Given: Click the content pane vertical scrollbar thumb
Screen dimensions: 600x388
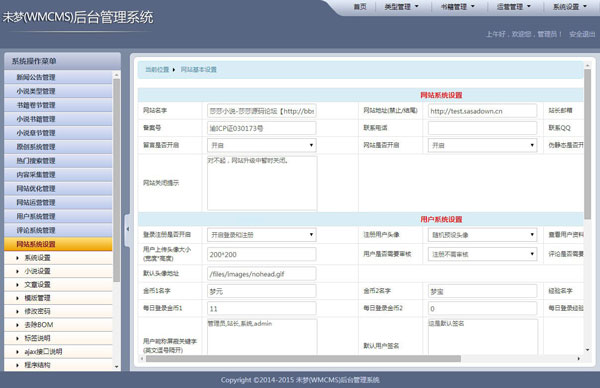Looking at the screenshot, I should (587, 144).
